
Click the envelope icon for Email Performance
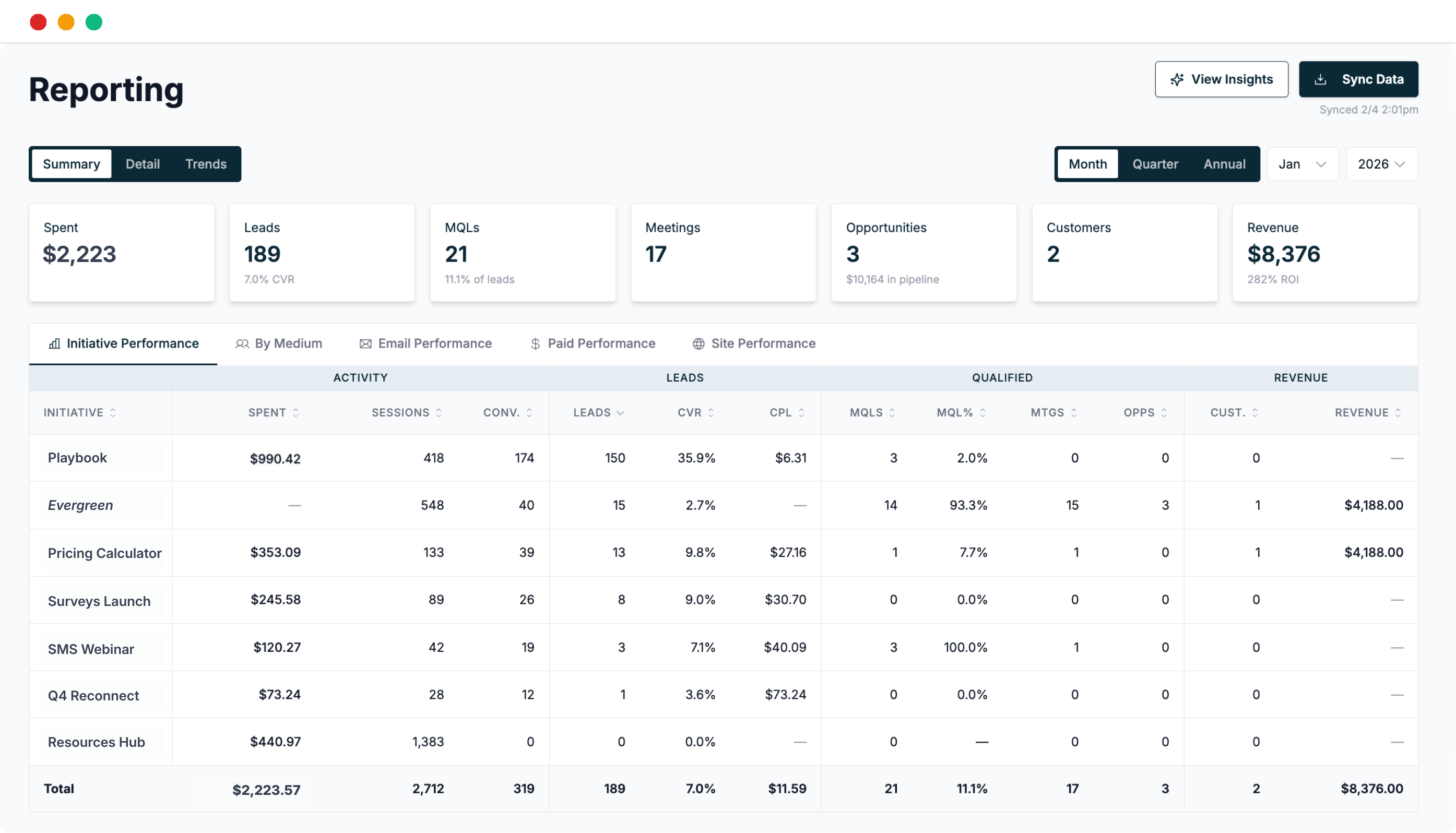click(365, 343)
